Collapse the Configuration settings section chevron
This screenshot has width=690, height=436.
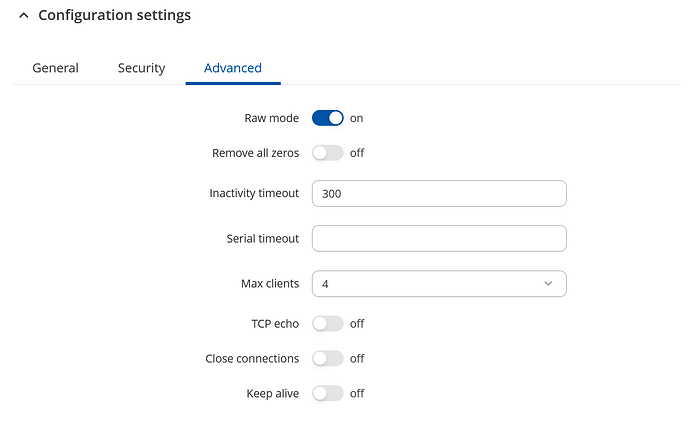(x=23, y=16)
